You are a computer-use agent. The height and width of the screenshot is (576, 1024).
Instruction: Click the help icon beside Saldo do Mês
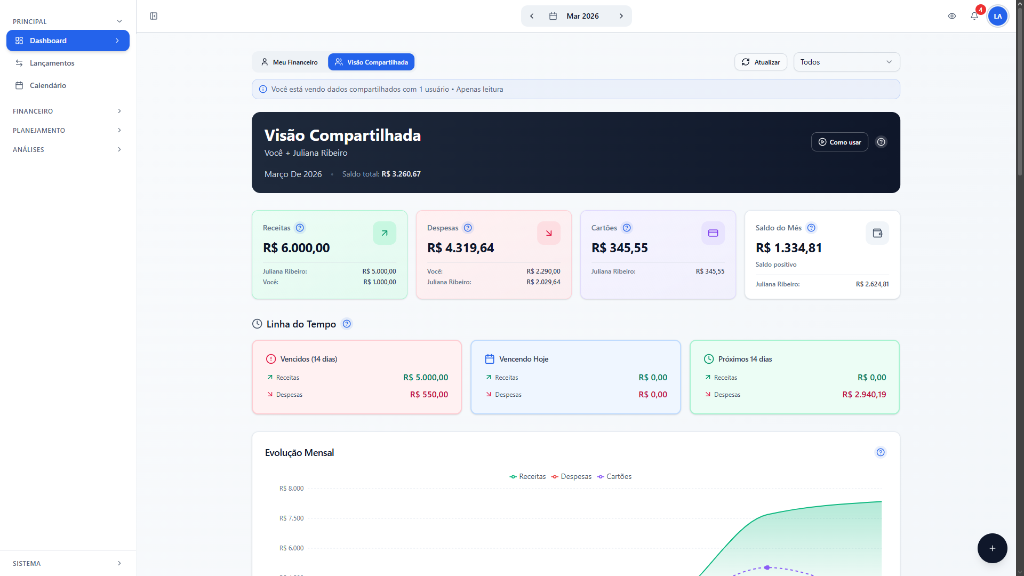[811, 228]
